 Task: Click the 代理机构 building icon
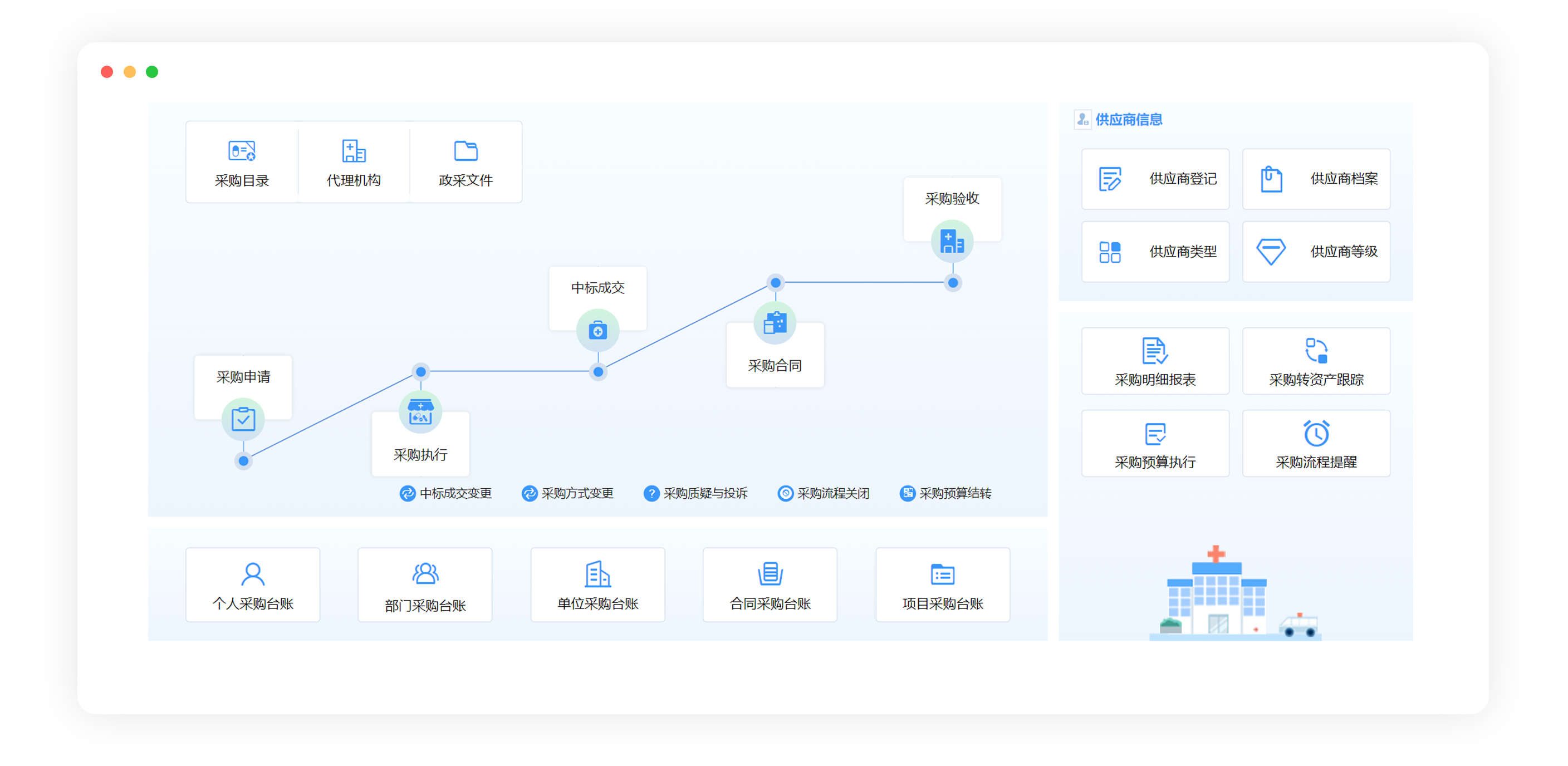point(354,151)
